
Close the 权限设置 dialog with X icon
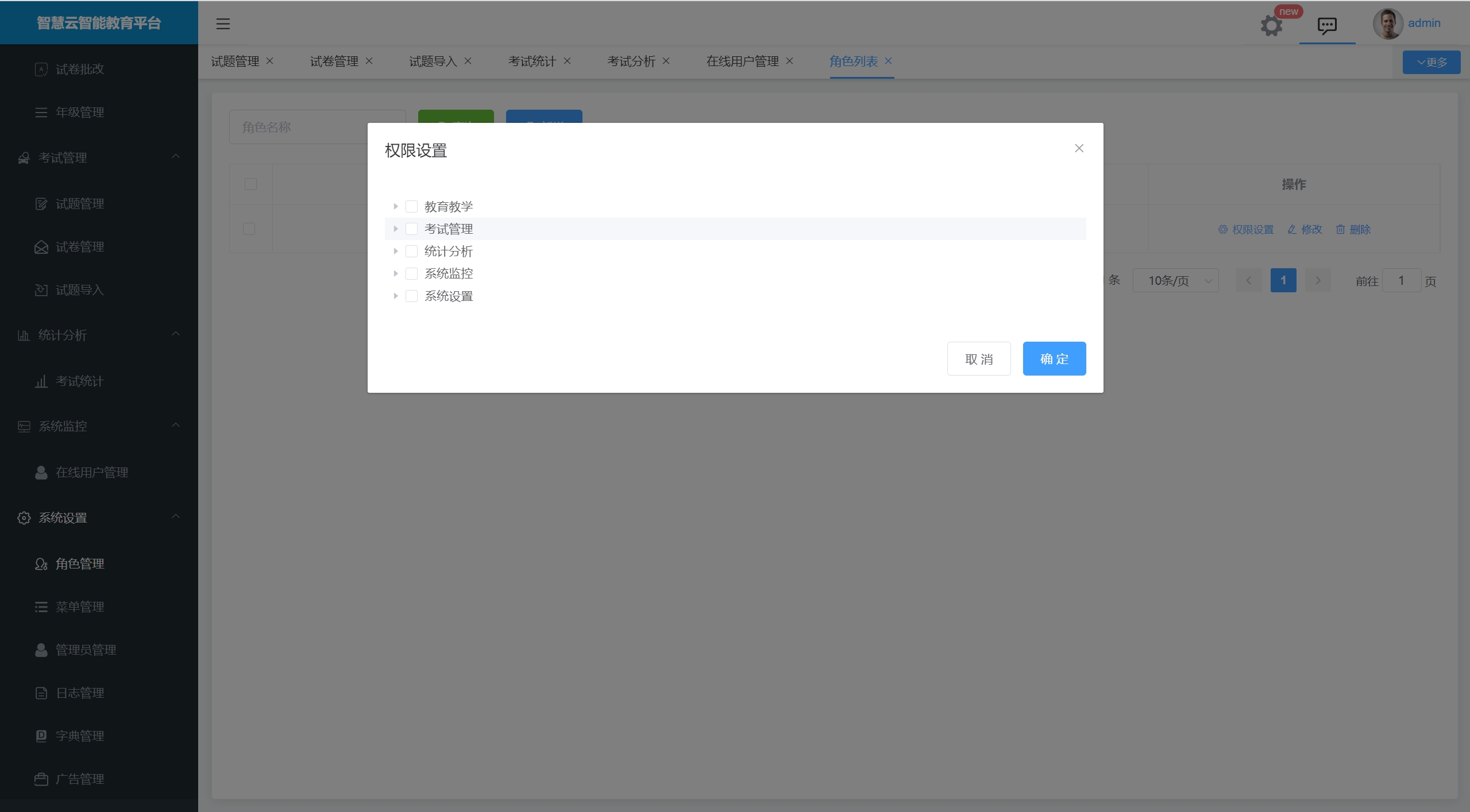click(x=1079, y=148)
